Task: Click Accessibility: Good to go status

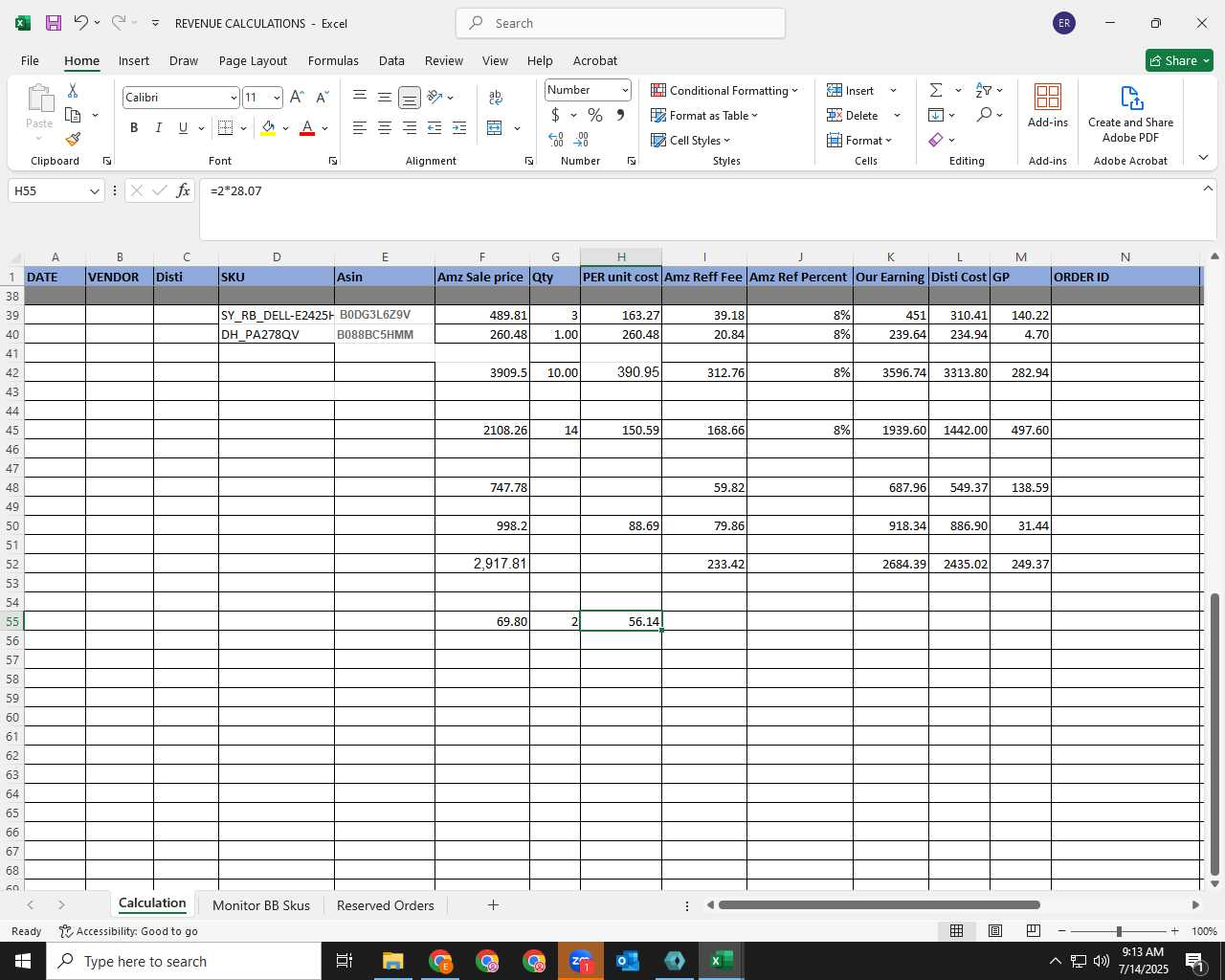Action: pyautogui.click(x=128, y=931)
